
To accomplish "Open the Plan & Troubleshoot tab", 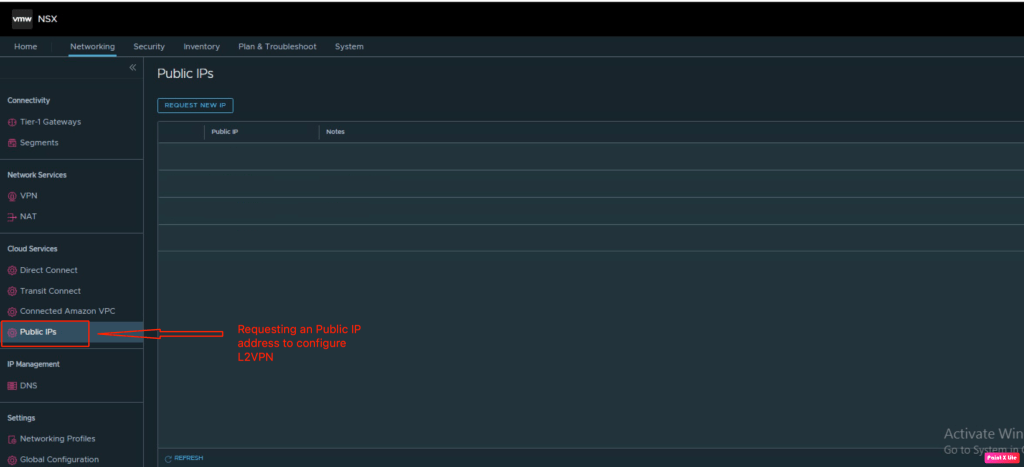I will tap(277, 47).
